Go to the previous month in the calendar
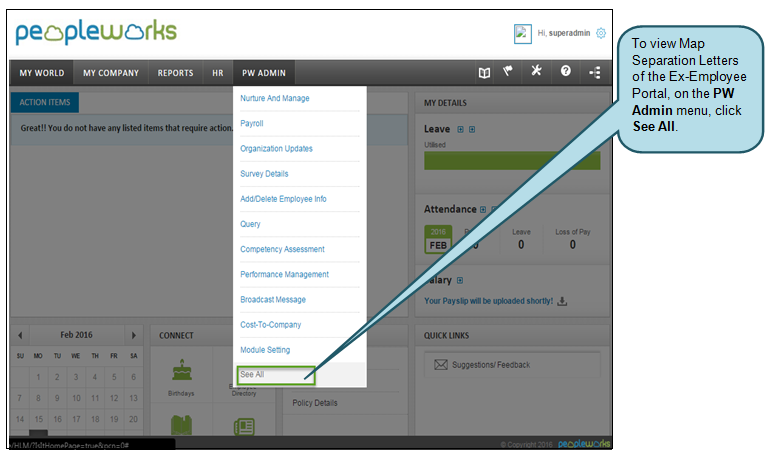 [x=20, y=335]
